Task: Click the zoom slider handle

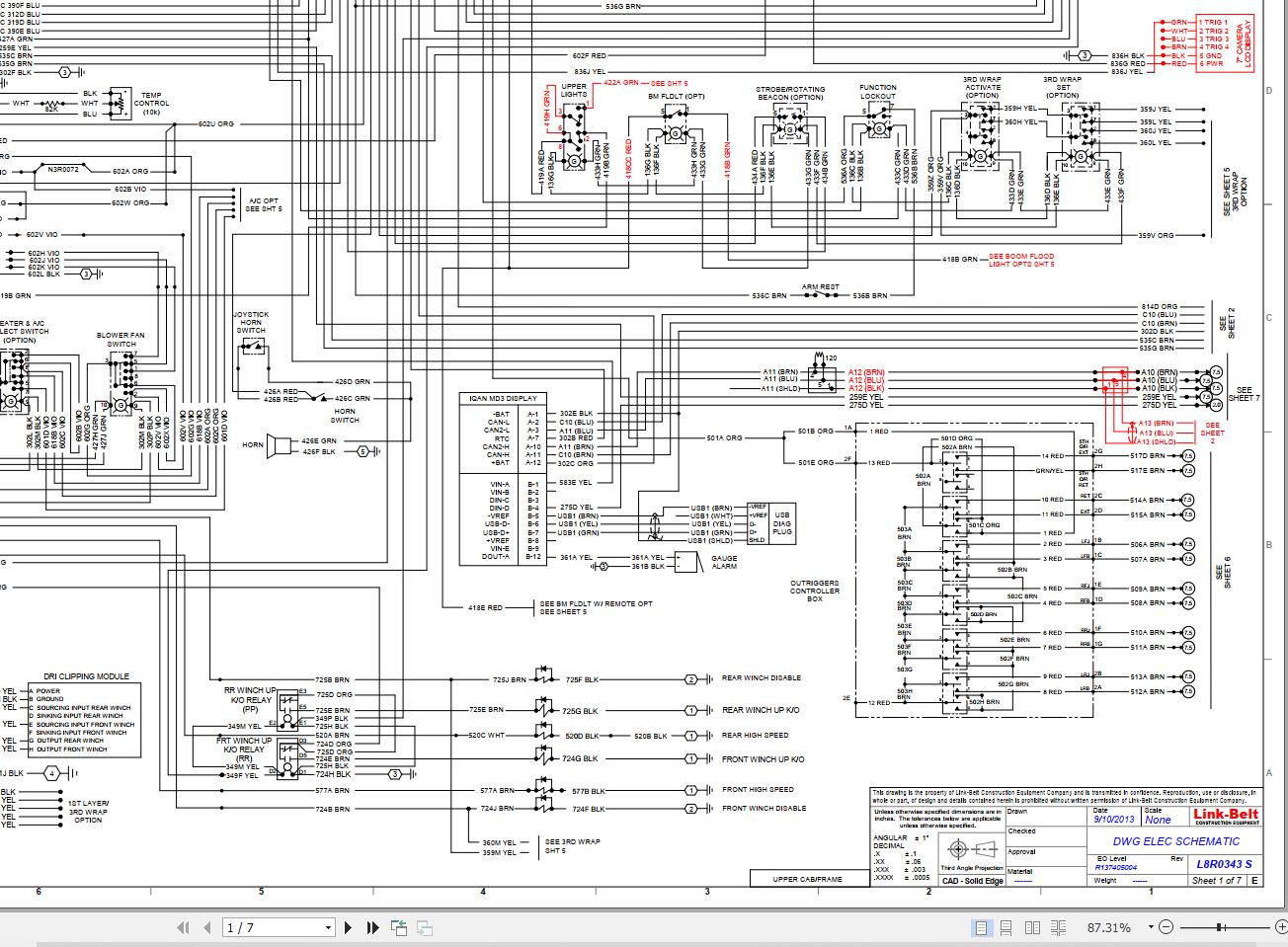Action: coord(1218,927)
